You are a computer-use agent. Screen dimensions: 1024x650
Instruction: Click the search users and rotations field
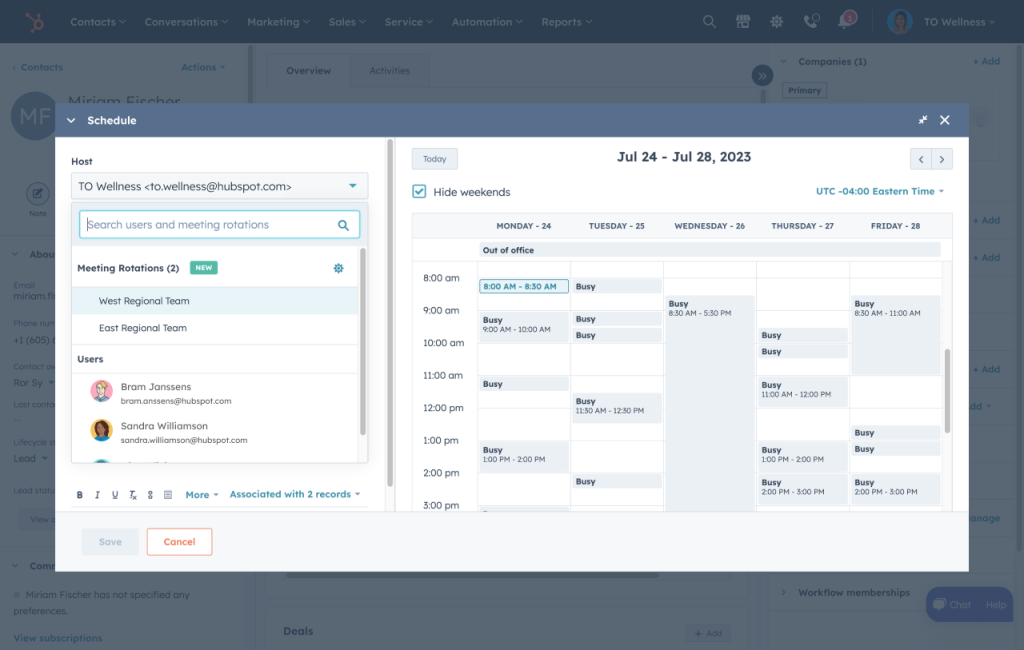(x=210, y=225)
